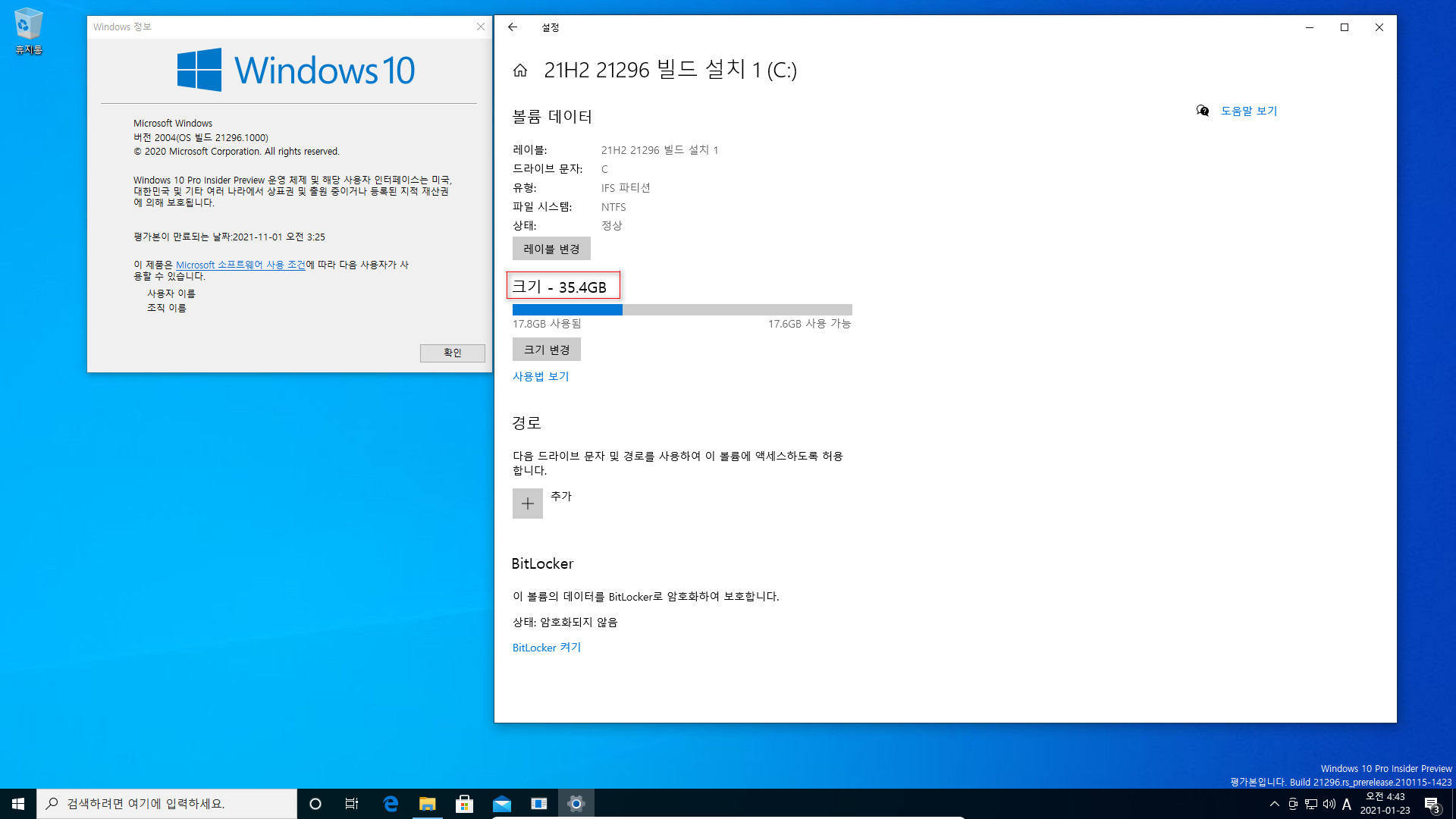Click the security tray icon
This screenshot has width=1456, height=819.
pos(1293,804)
